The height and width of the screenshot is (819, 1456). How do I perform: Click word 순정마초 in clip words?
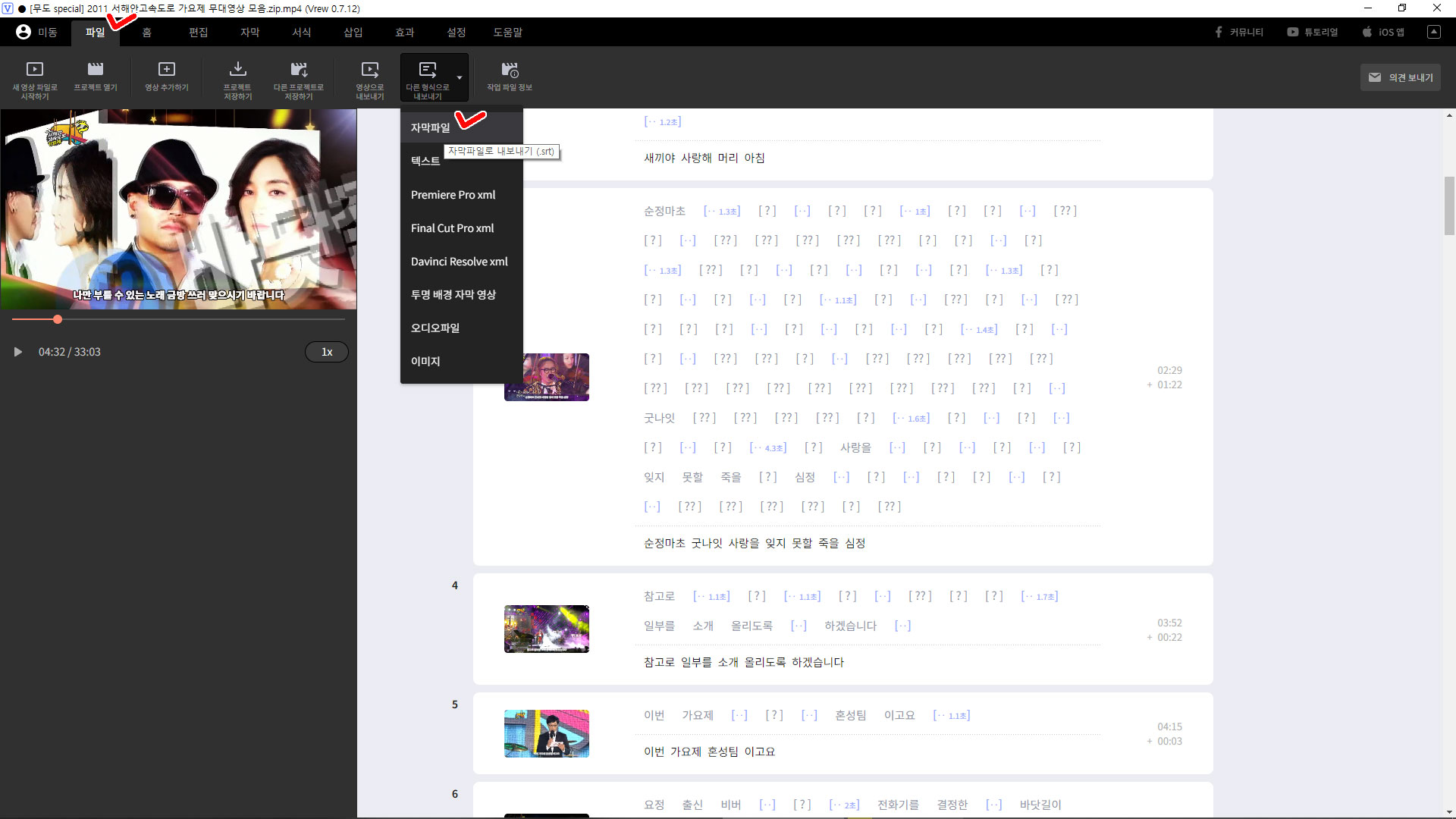(664, 211)
